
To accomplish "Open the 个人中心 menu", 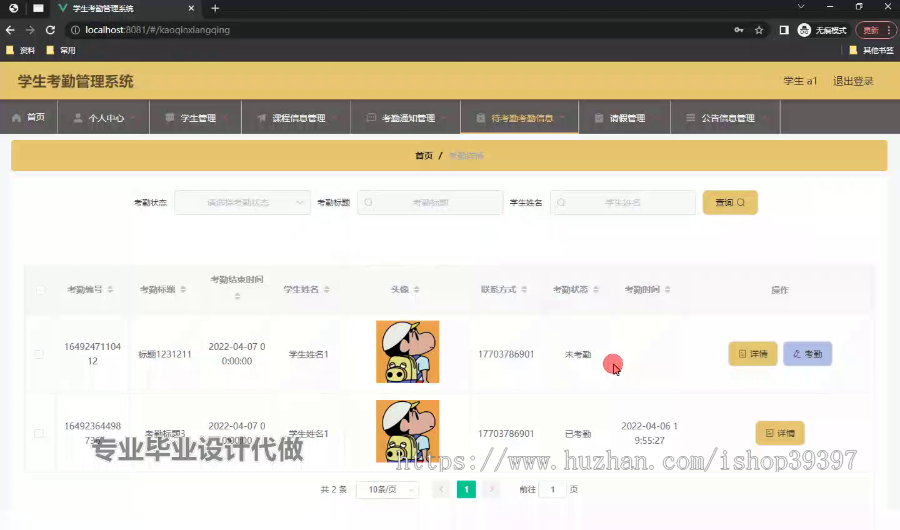I will coord(103,117).
